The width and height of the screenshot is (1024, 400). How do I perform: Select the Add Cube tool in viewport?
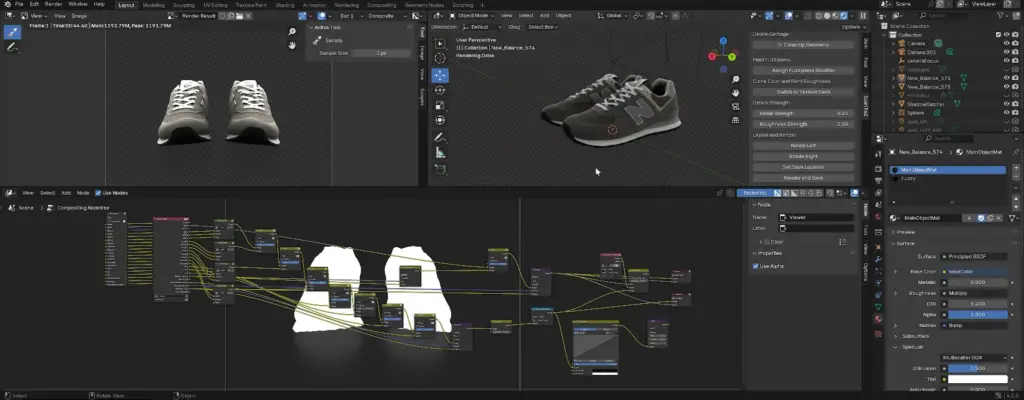coord(440,169)
